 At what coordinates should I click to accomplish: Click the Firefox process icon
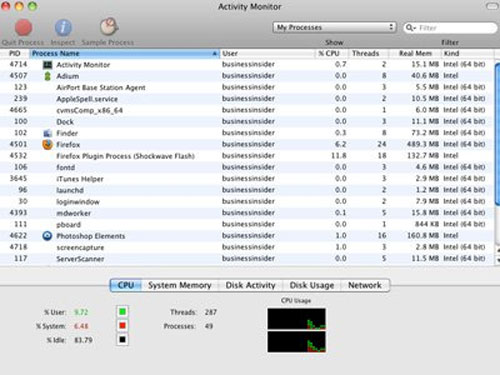[x=48, y=145]
